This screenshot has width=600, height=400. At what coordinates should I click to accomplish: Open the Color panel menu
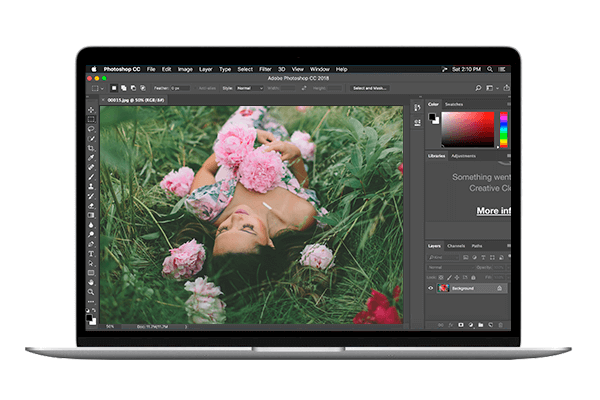[509, 104]
